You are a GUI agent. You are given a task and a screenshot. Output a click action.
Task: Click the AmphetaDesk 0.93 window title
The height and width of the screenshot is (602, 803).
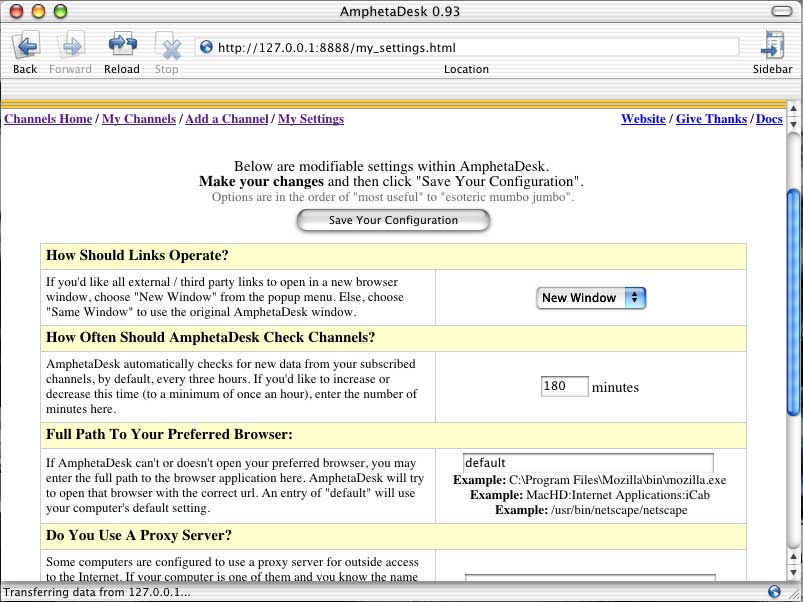[x=400, y=11]
